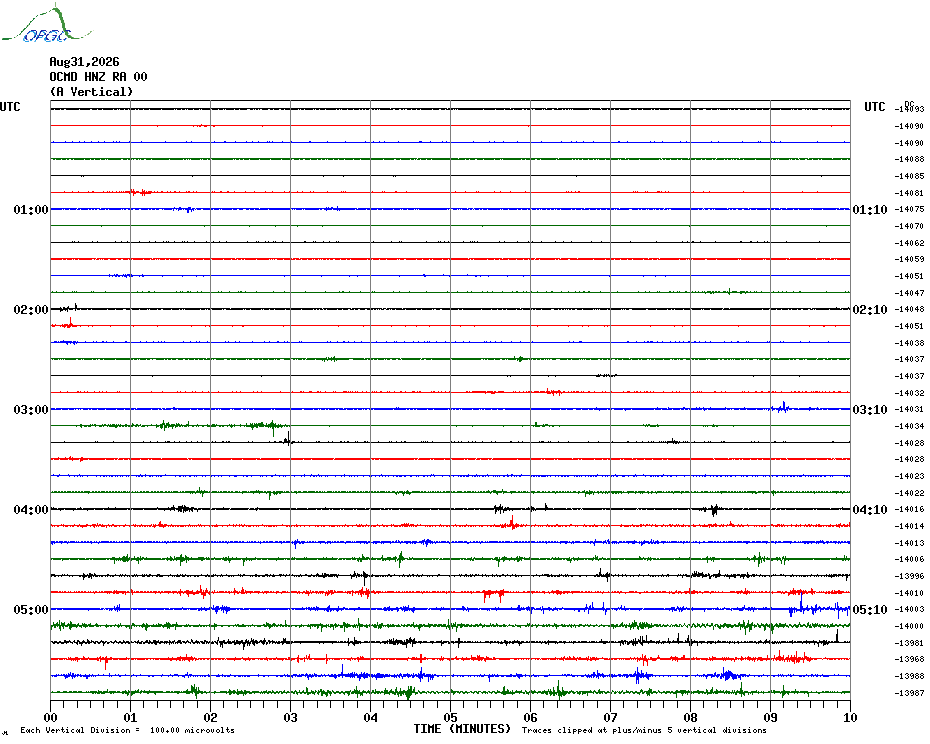Viewport: 930px width, 744px height.
Task: Click the 02:10 end-time label
Action: pyautogui.click(x=870, y=310)
